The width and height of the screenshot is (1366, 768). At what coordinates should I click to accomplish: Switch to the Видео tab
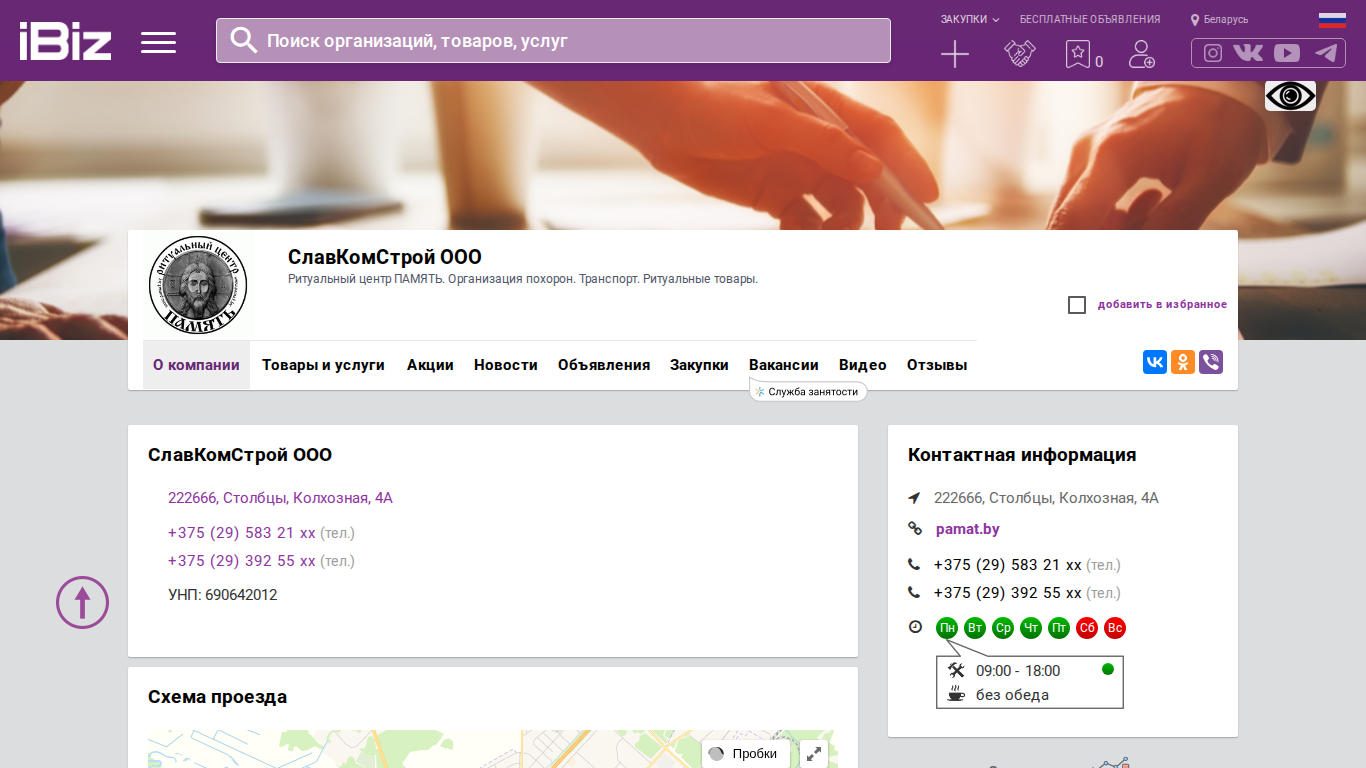click(863, 365)
